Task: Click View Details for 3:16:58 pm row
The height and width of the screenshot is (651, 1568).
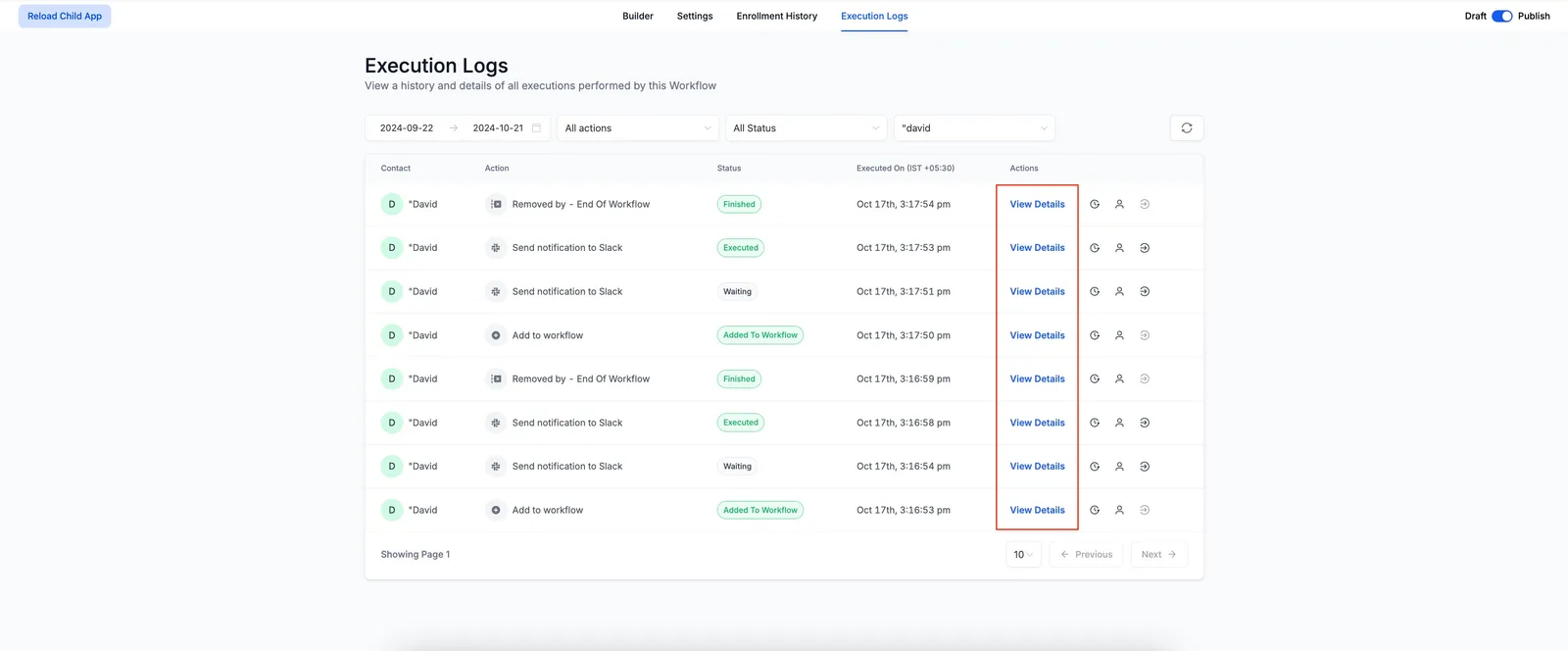Action: click(1037, 423)
